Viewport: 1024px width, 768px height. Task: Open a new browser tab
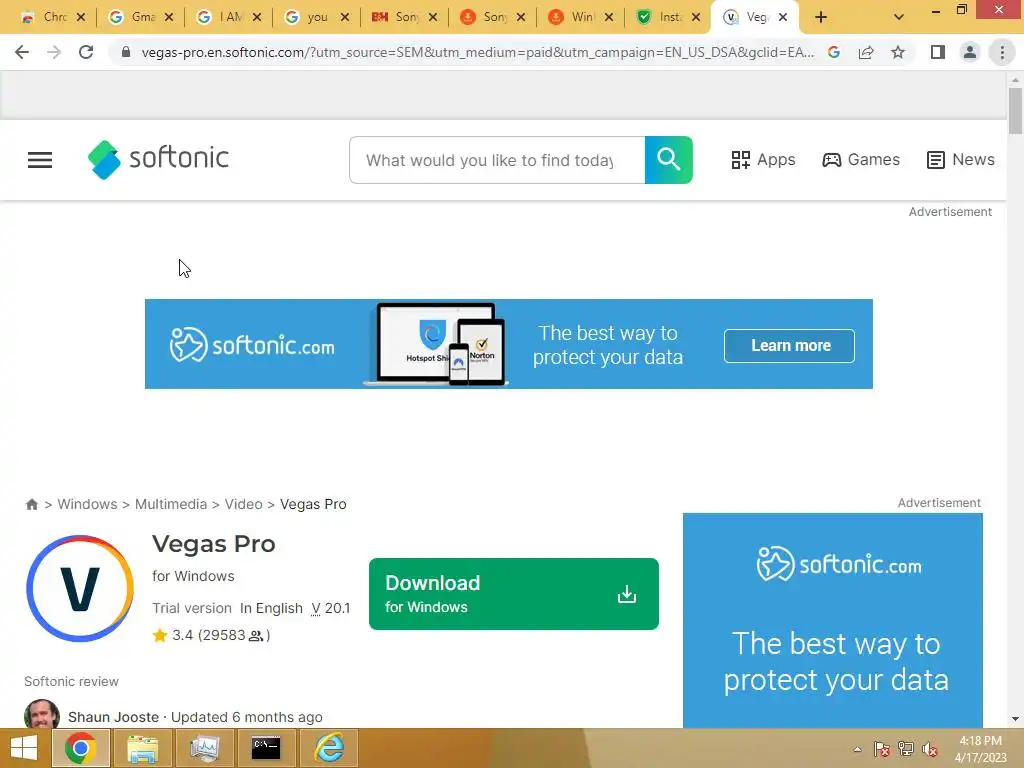tap(821, 18)
